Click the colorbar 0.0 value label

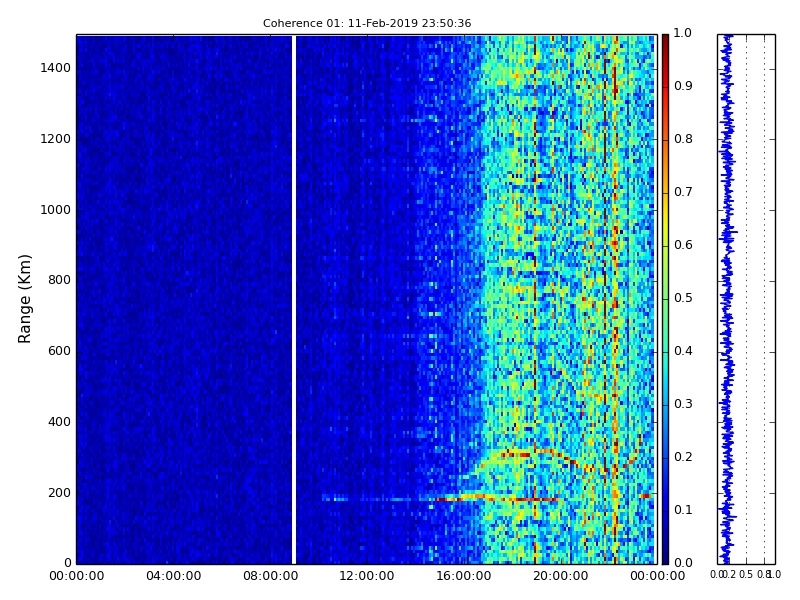[683, 563]
